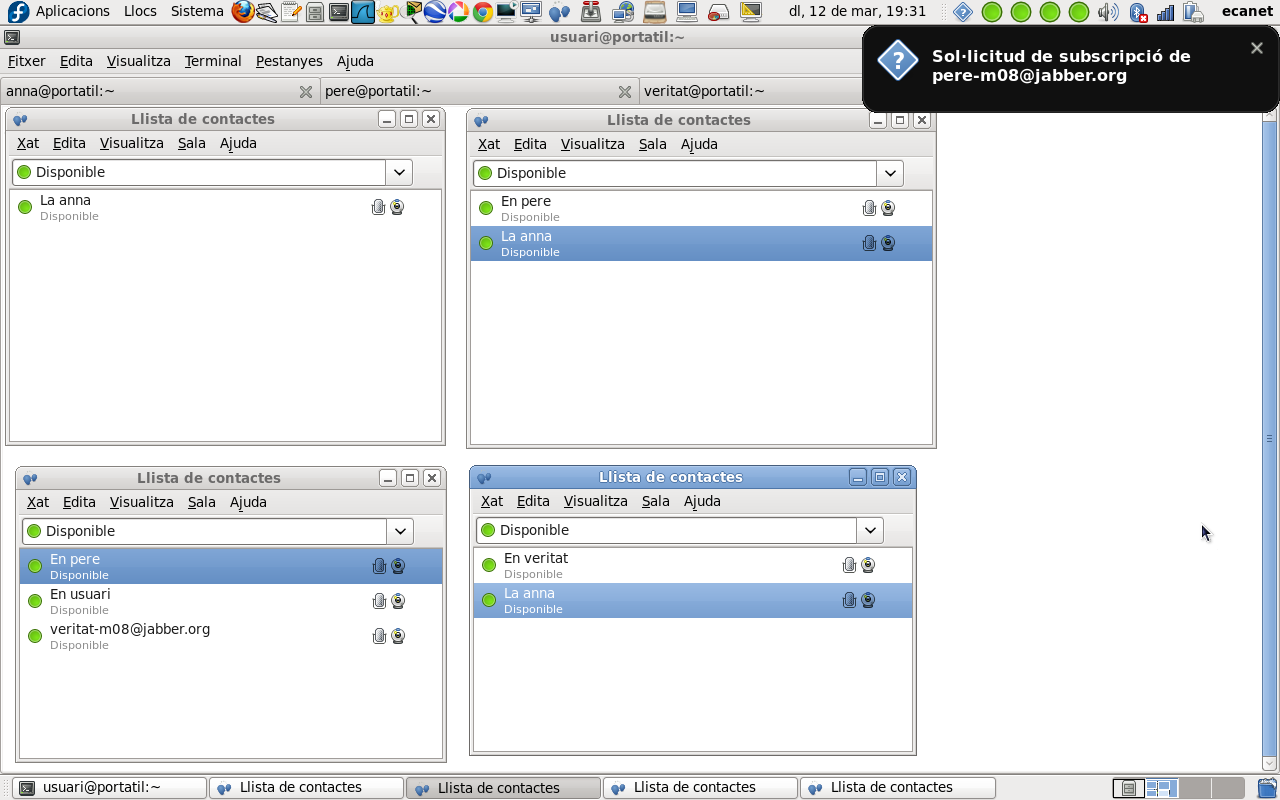
Task: Expand status dropdown in window listing En veritat
Action: pos(870,530)
